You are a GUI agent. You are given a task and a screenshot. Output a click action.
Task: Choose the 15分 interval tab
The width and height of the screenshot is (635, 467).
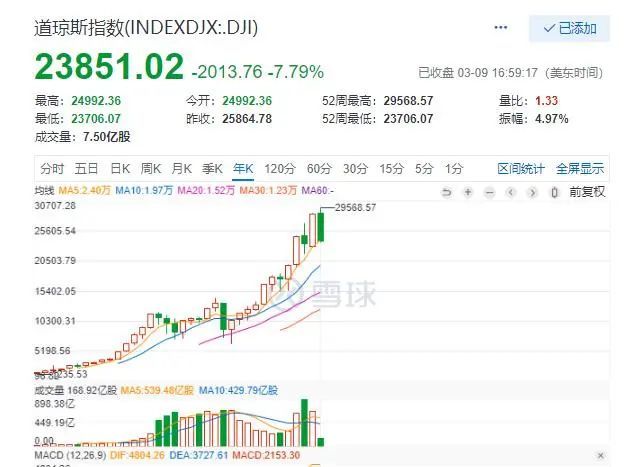pyautogui.click(x=392, y=168)
